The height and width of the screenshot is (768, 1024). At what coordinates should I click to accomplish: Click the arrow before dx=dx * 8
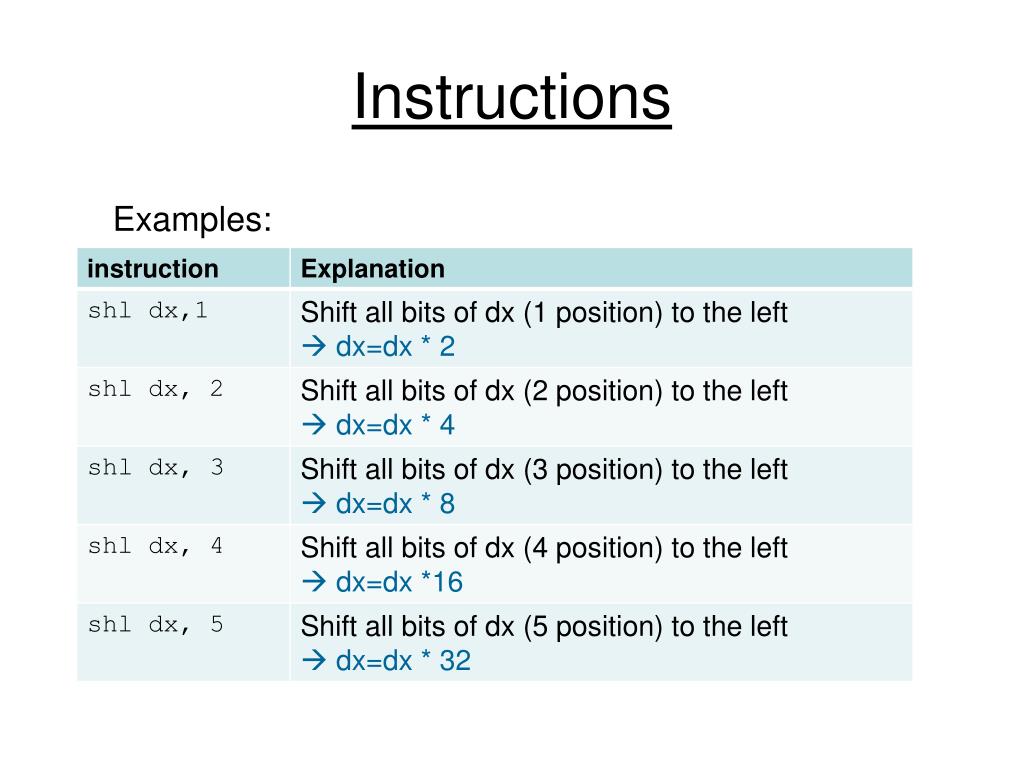coord(314,504)
